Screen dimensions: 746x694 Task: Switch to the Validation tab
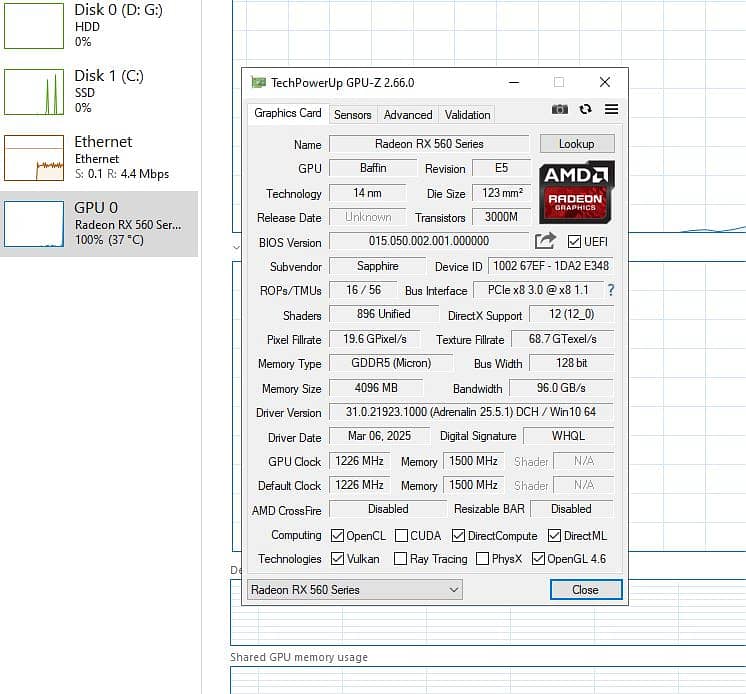click(467, 115)
